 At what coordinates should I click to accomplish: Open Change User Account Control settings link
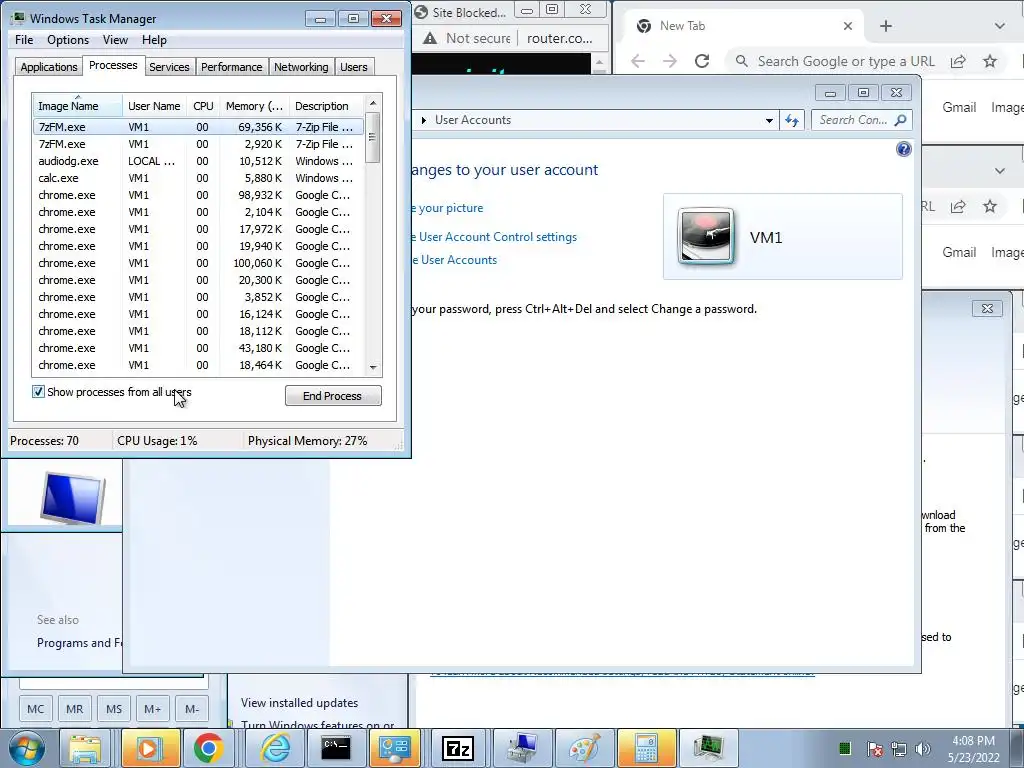pyautogui.click(x=494, y=237)
